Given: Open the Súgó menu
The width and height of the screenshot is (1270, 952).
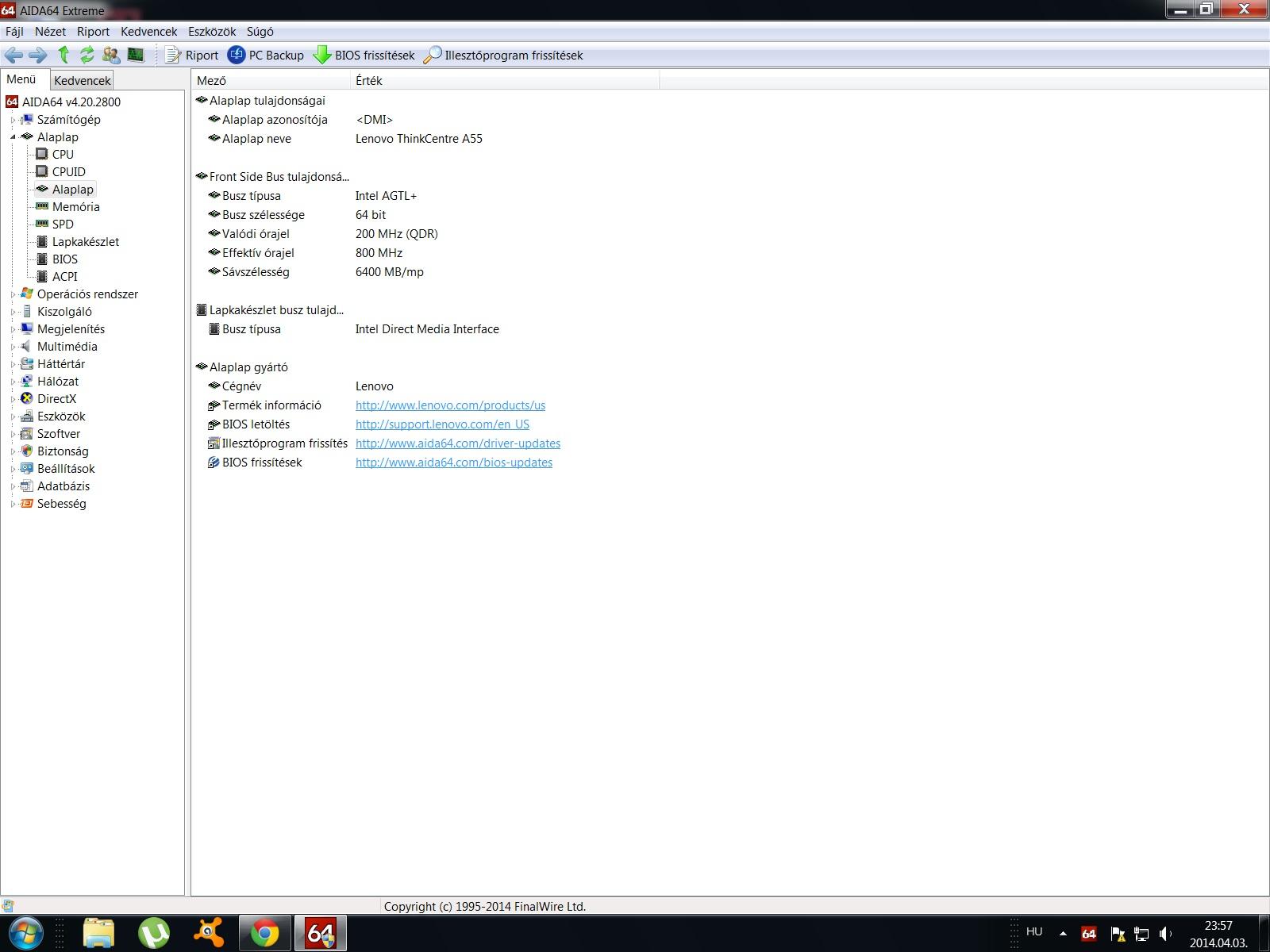Looking at the screenshot, I should (x=260, y=32).
